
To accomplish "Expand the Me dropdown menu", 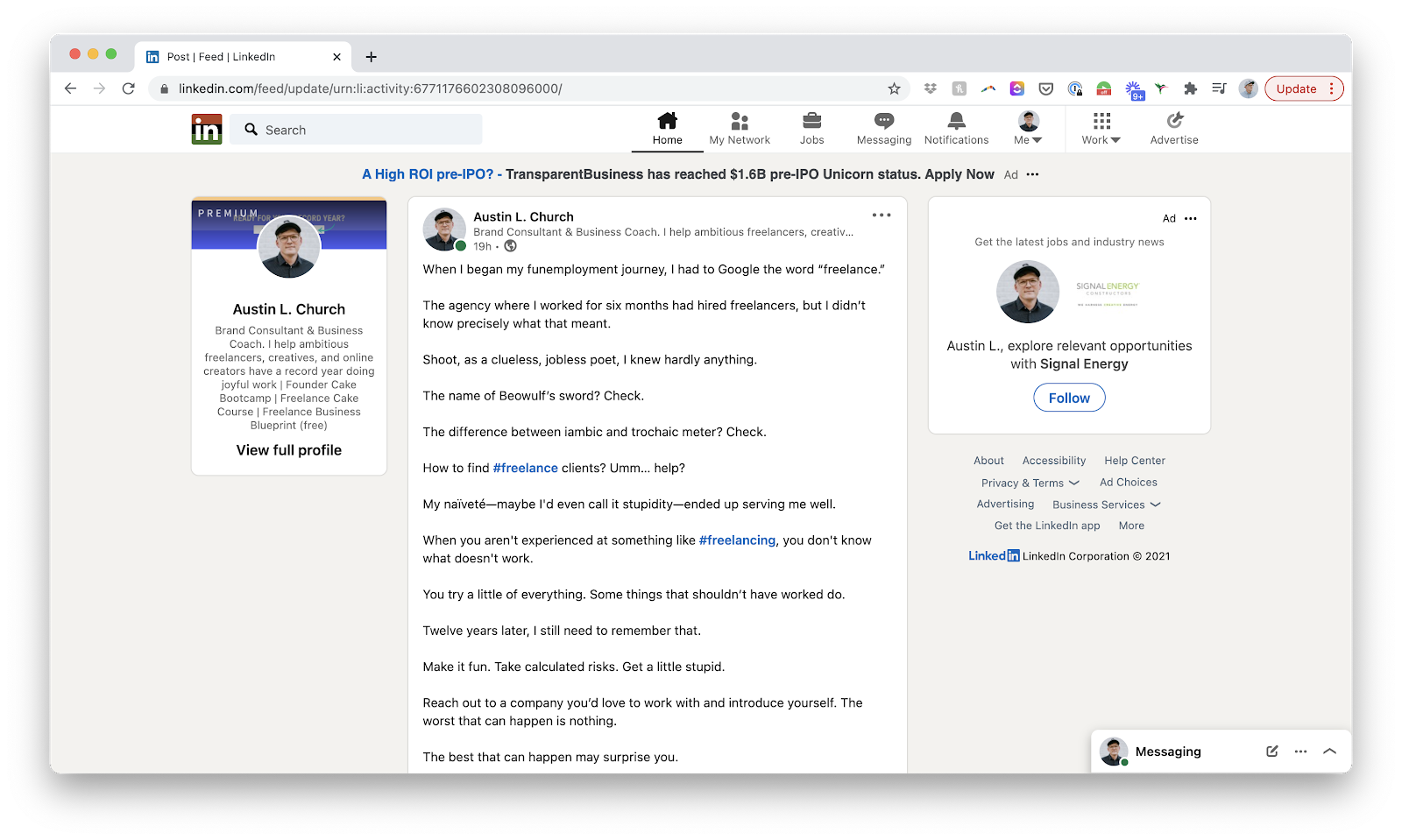I will click(1028, 129).
